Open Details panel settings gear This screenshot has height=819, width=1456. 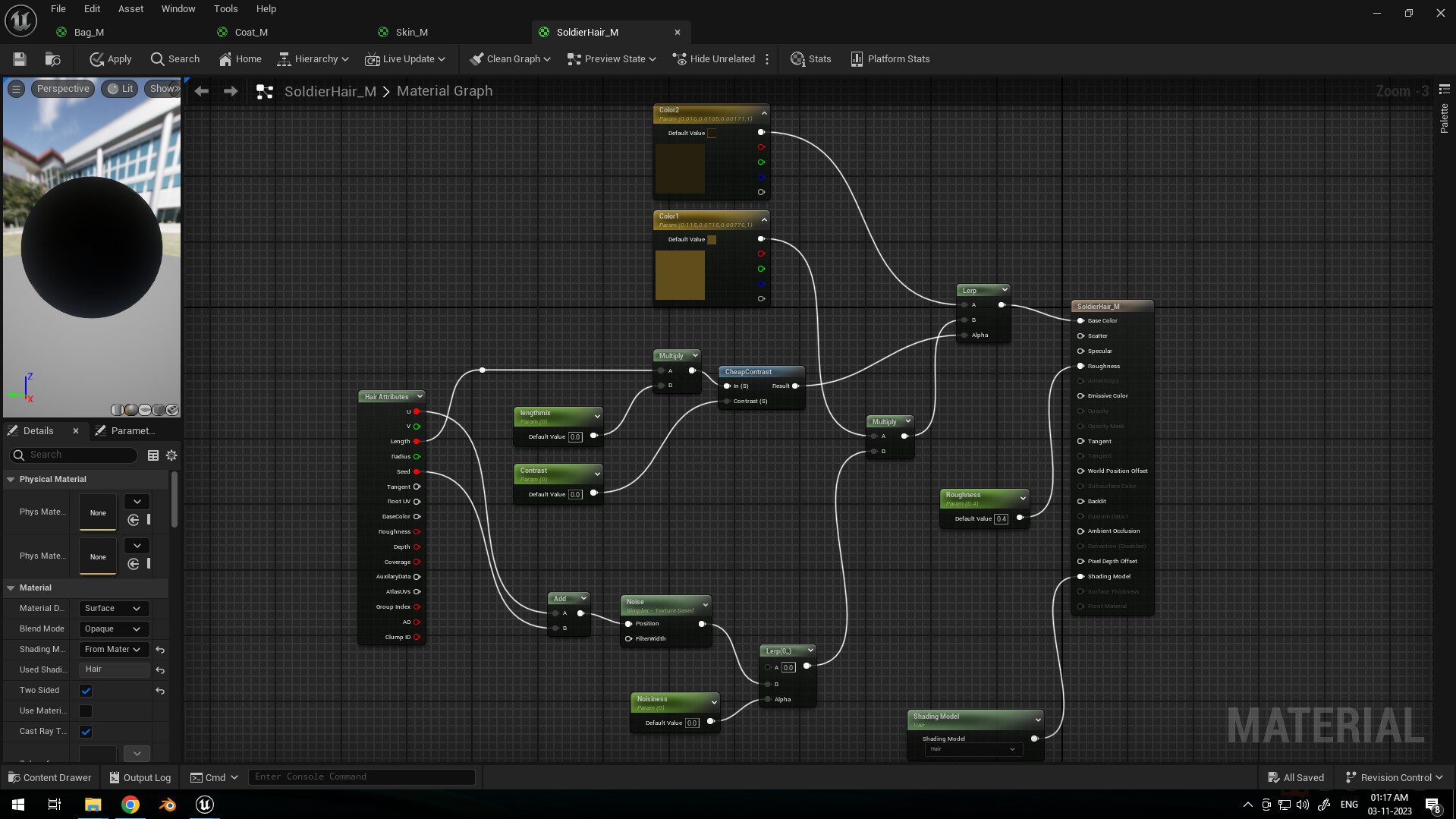coord(171,455)
